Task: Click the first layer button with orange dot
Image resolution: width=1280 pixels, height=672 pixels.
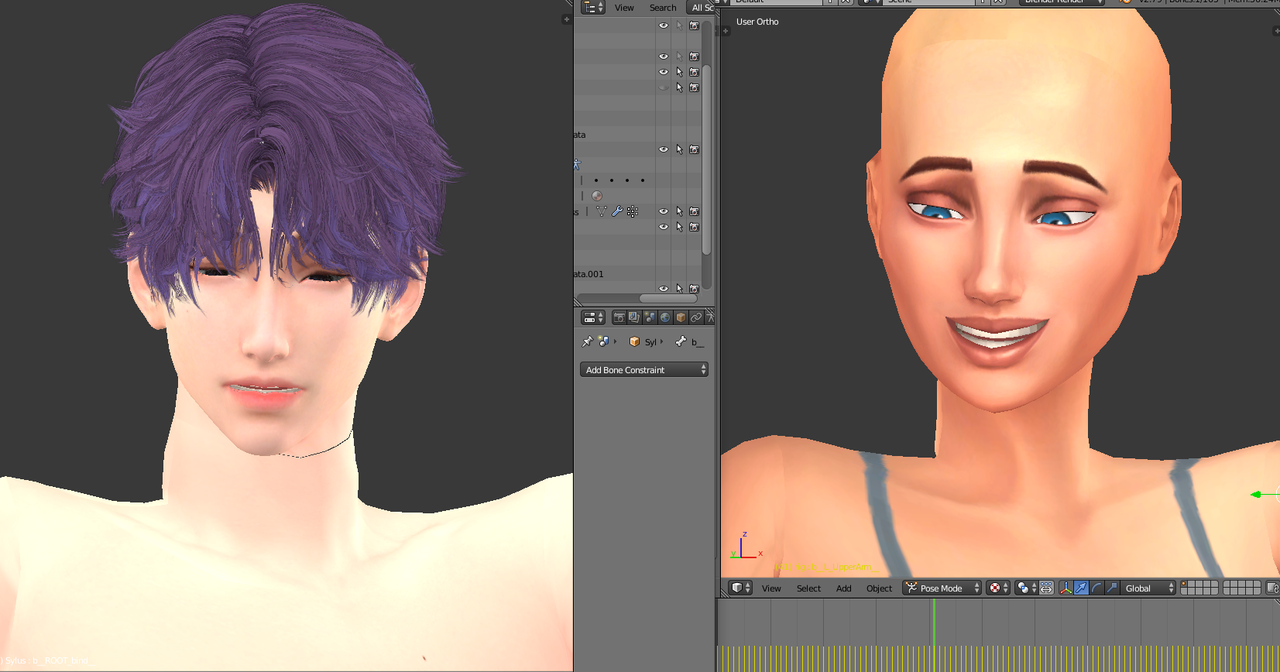Action: 1186,585
